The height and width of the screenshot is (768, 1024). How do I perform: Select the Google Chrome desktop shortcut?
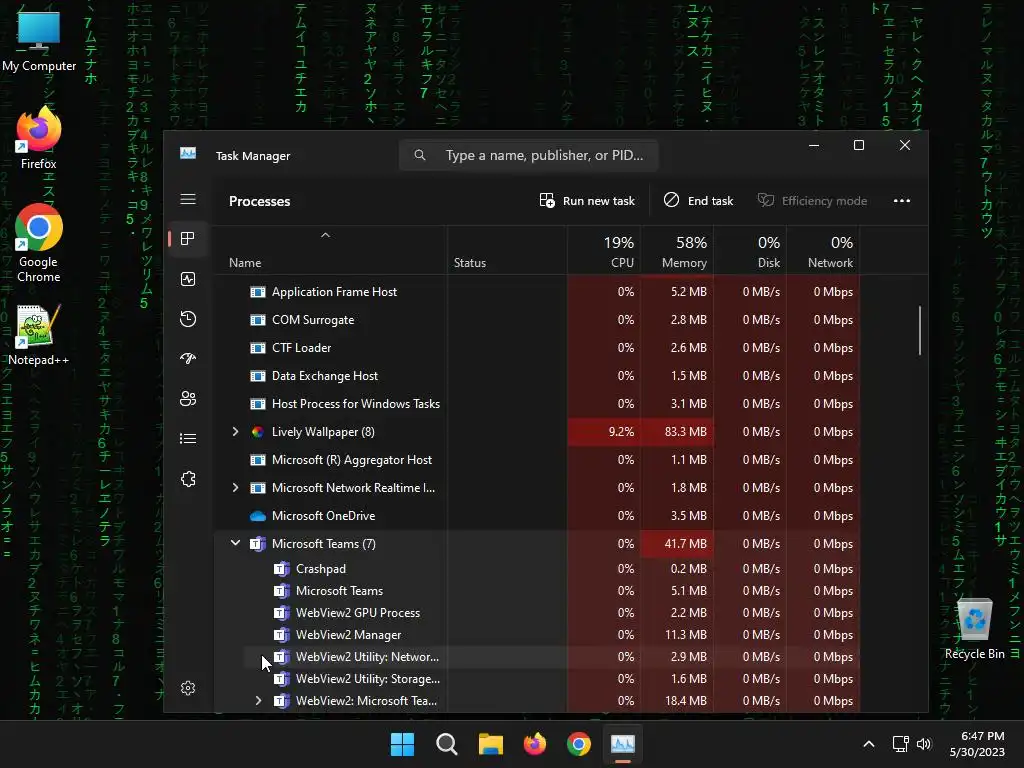(x=39, y=243)
